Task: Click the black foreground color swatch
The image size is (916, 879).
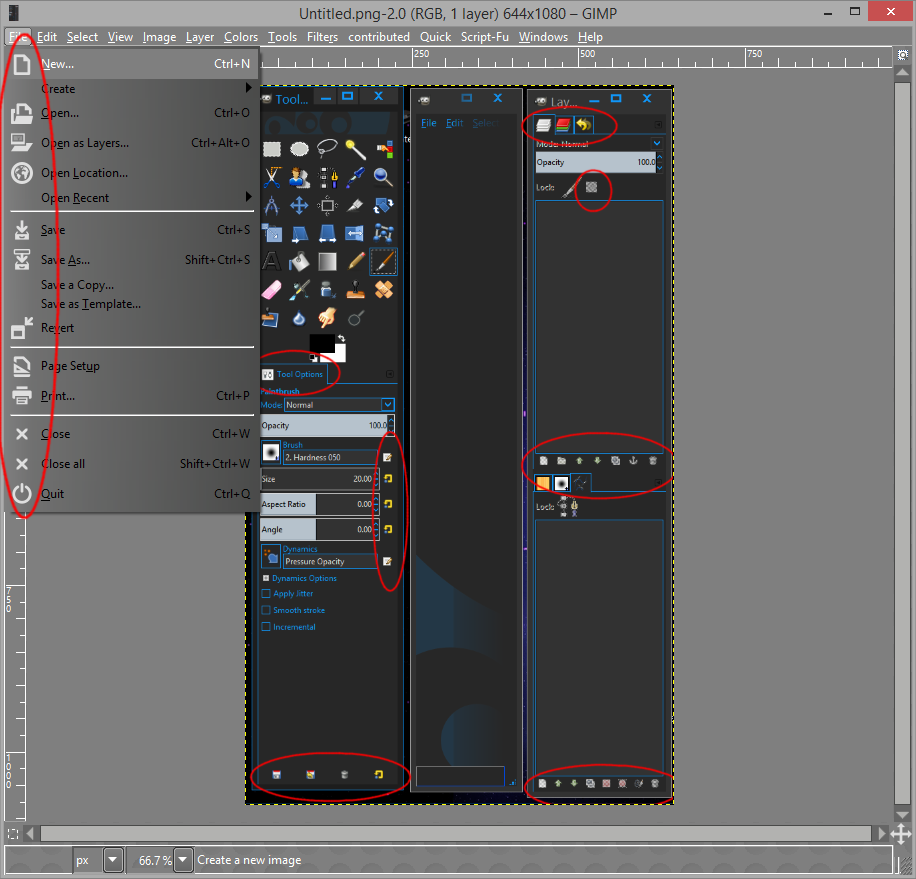Action: click(321, 343)
